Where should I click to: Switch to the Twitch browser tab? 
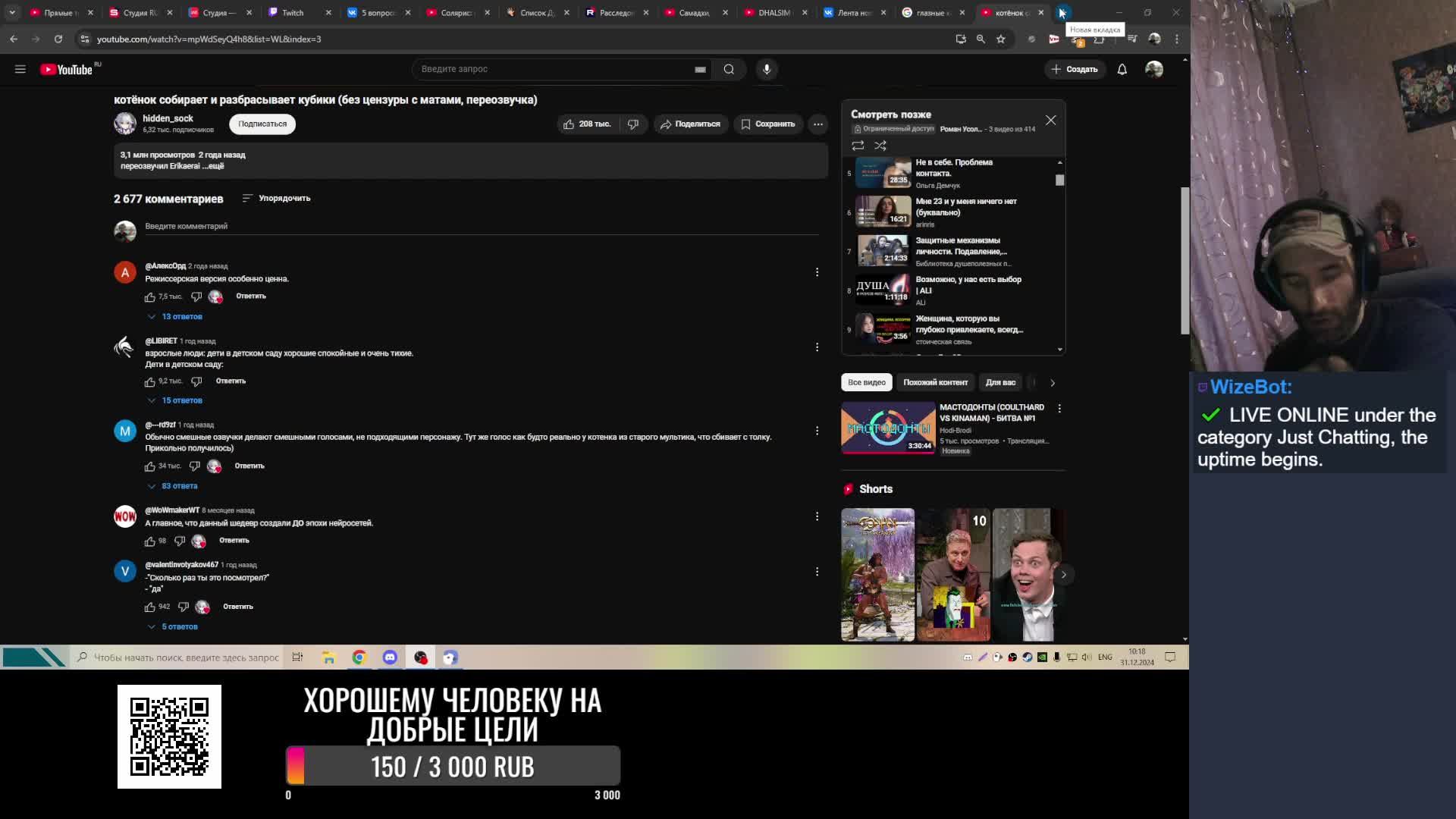(293, 12)
